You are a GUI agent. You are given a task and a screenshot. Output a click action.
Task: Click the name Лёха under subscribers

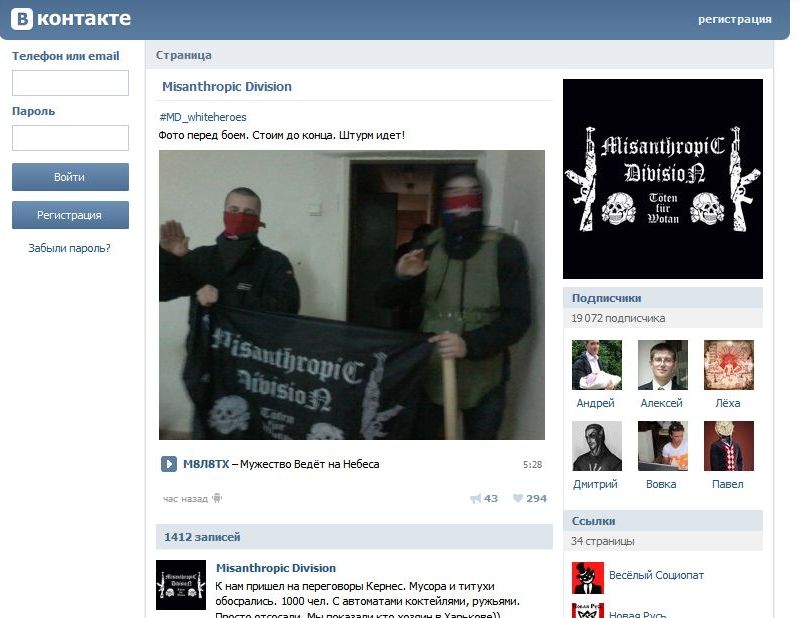(x=728, y=403)
